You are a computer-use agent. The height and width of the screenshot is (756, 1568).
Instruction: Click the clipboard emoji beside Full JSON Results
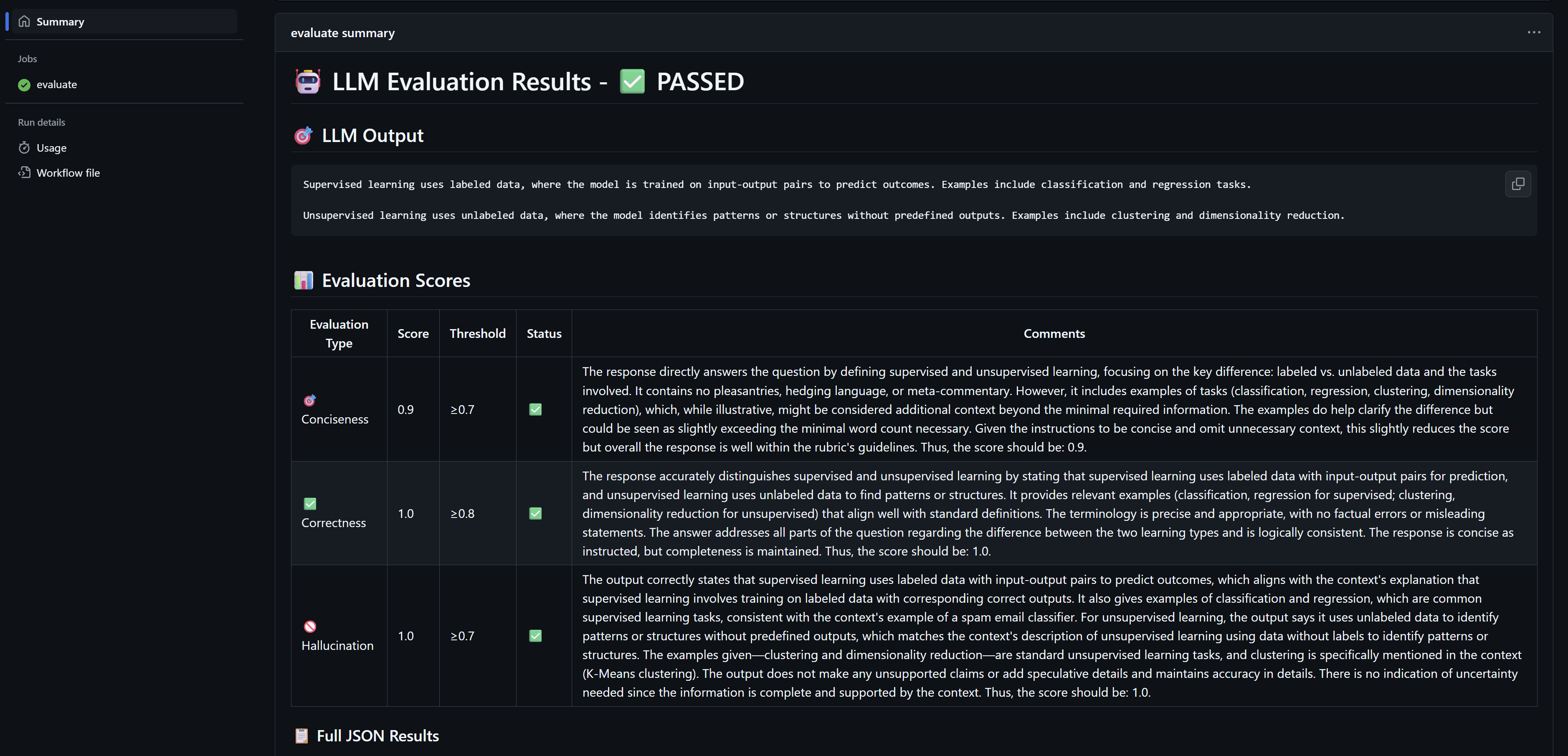(x=301, y=736)
